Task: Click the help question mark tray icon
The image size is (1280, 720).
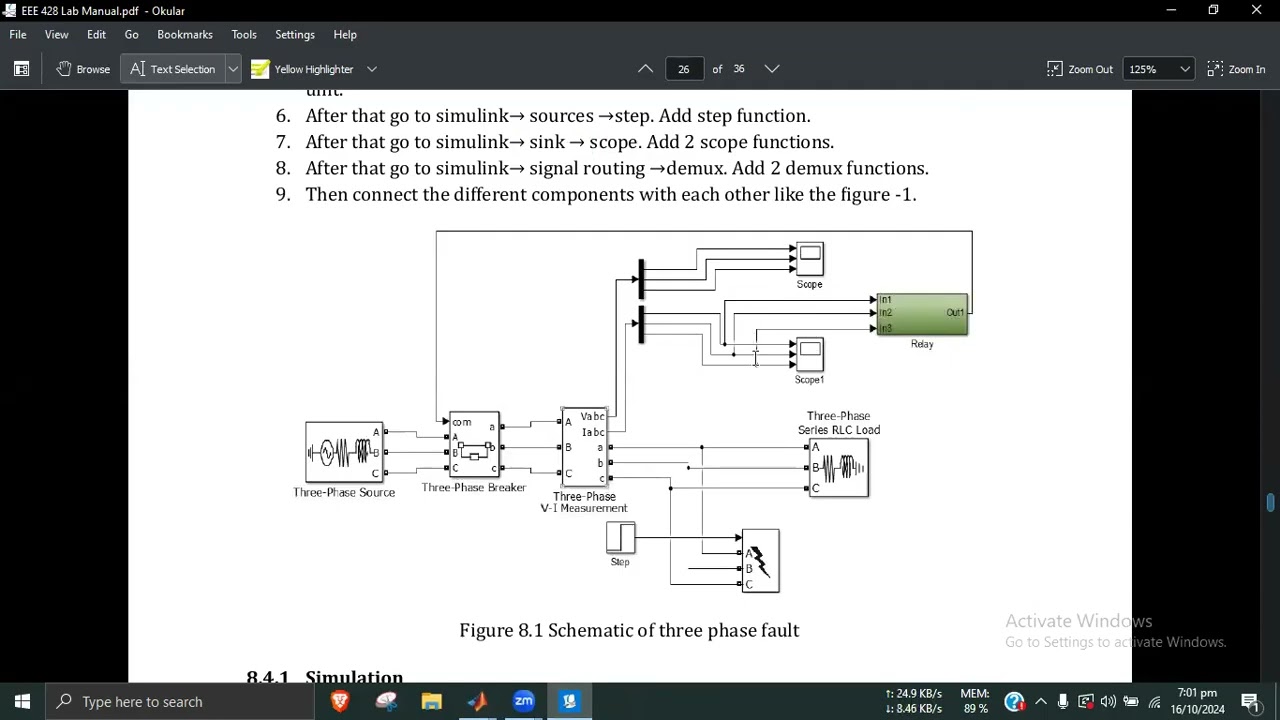Action: [1014, 702]
